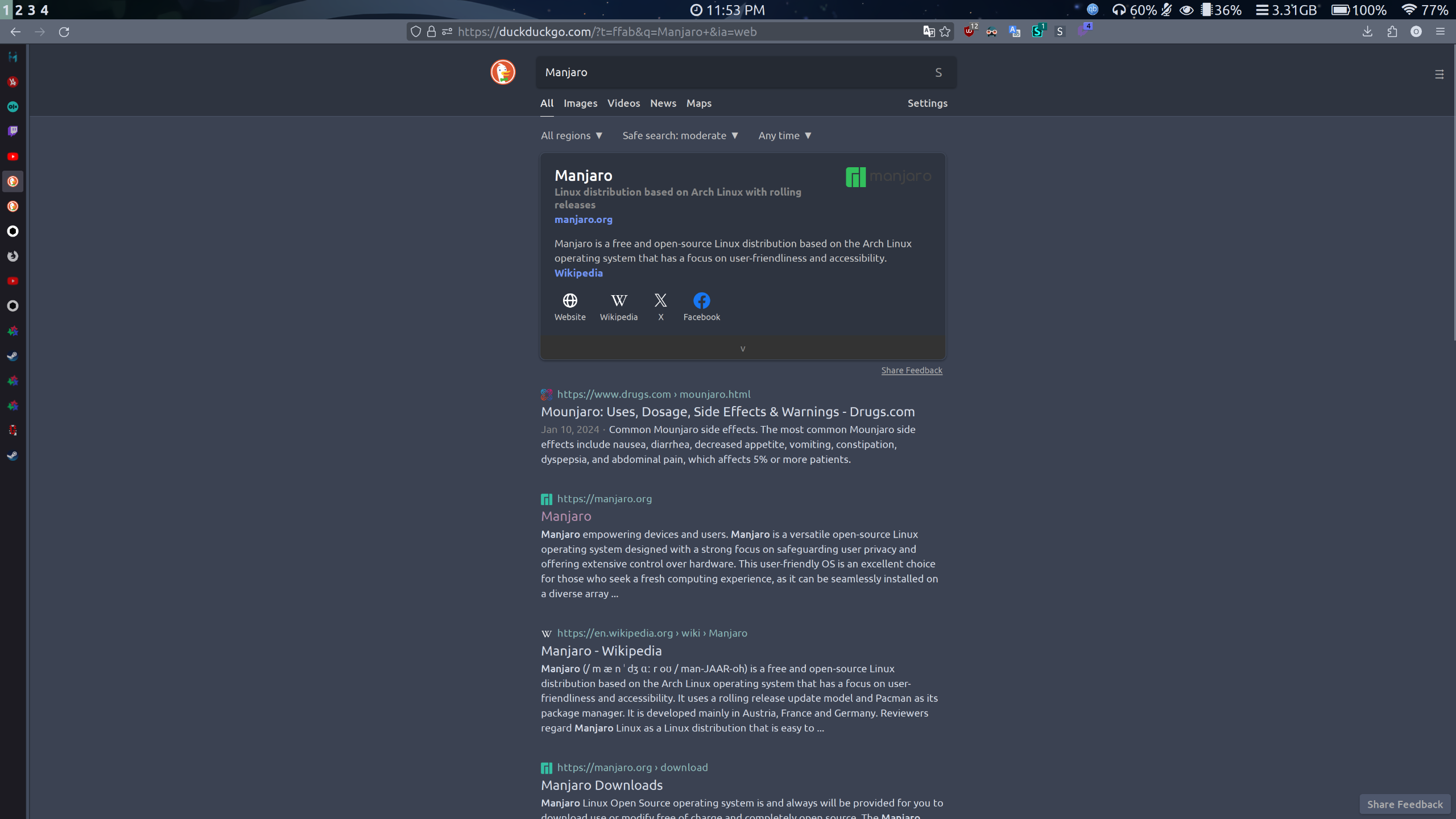Viewport: 1456px width, 819px height.
Task: Bookmark this page with star icon
Action: (945, 32)
